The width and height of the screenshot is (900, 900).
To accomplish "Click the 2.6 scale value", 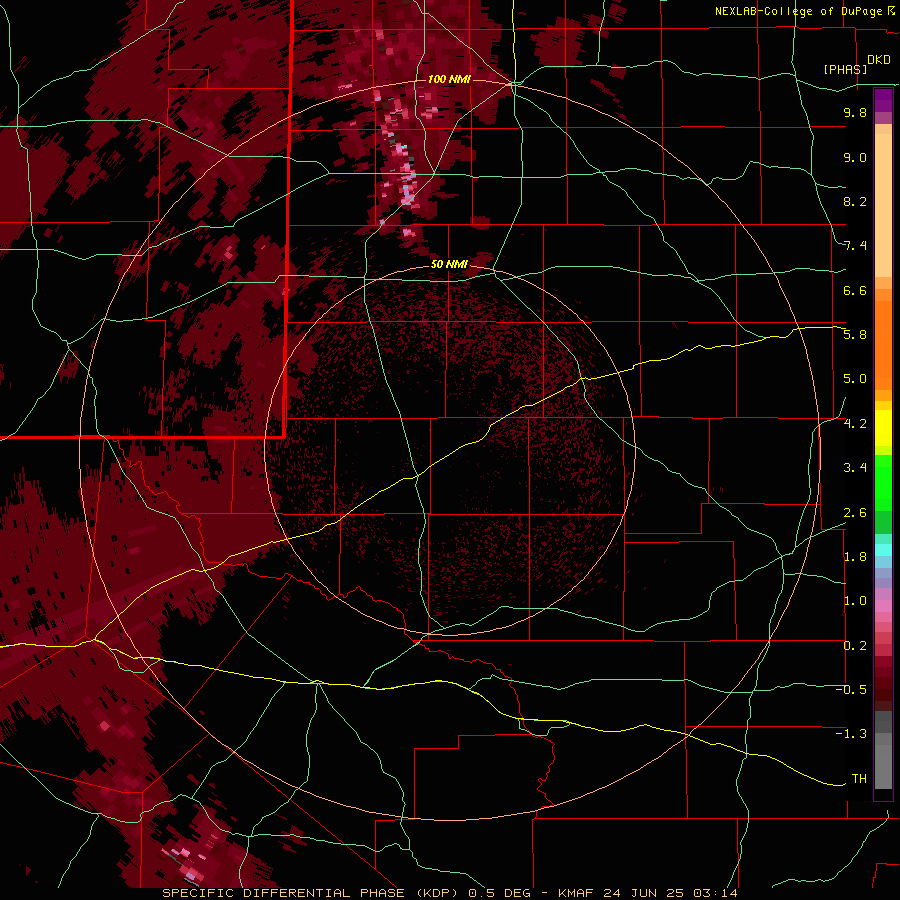I will click(x=855, y=513).
